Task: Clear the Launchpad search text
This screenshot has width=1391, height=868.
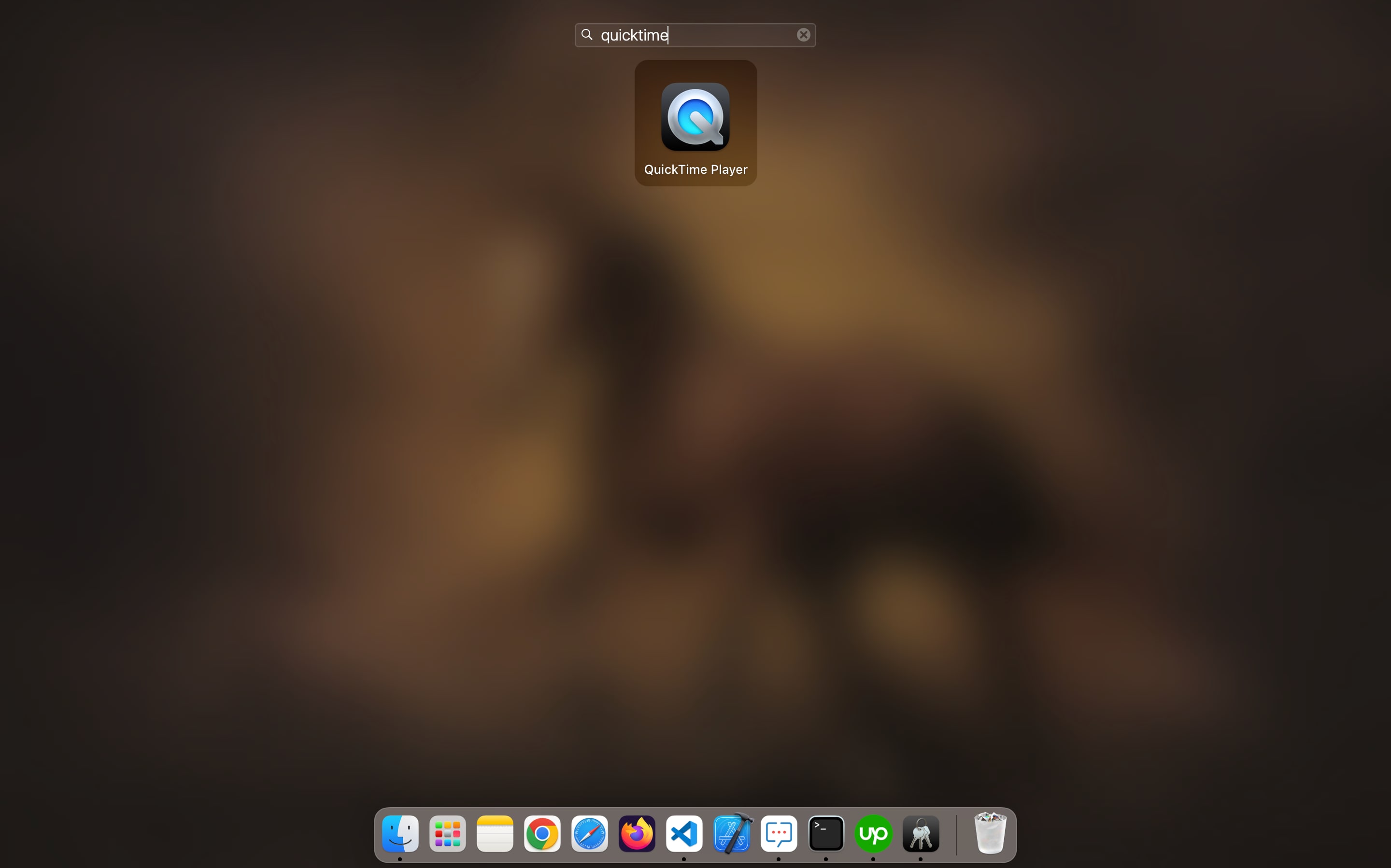Action: [x=803, y=35]
